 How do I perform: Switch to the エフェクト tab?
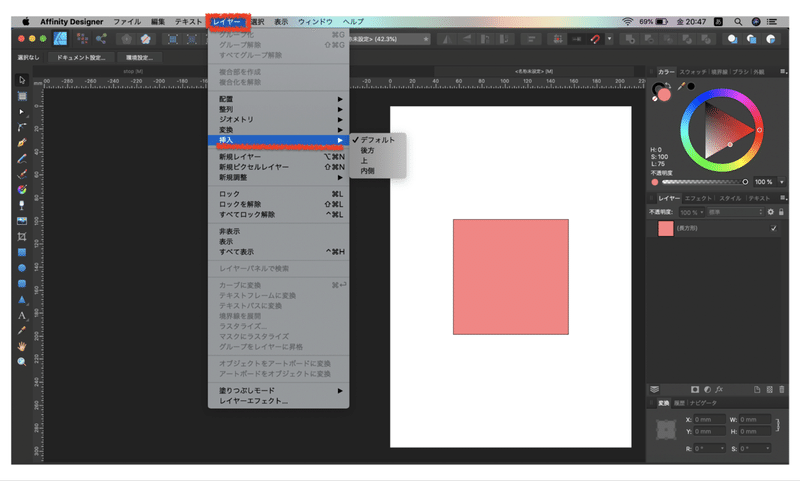coord(698,198)
